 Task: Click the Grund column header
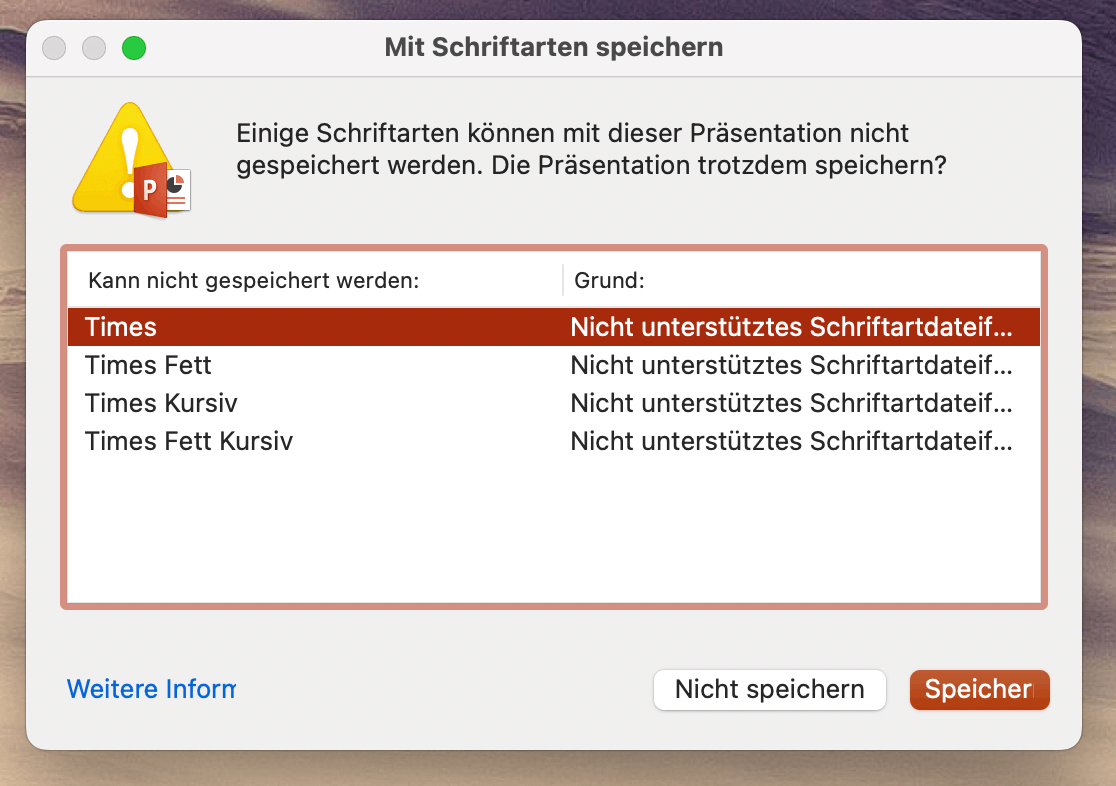tap(609, 281)
